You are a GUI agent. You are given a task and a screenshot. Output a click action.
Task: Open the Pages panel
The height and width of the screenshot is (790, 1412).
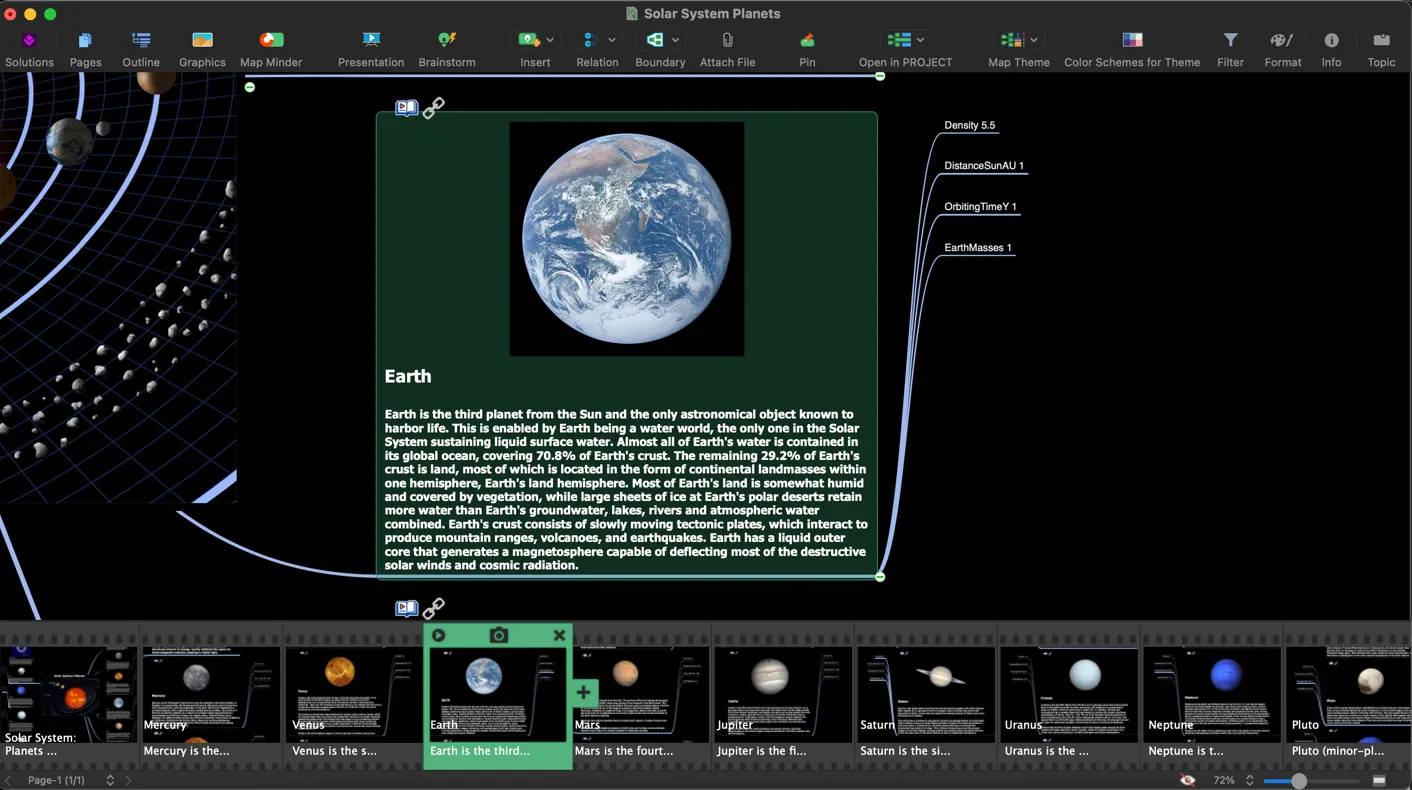85,45
